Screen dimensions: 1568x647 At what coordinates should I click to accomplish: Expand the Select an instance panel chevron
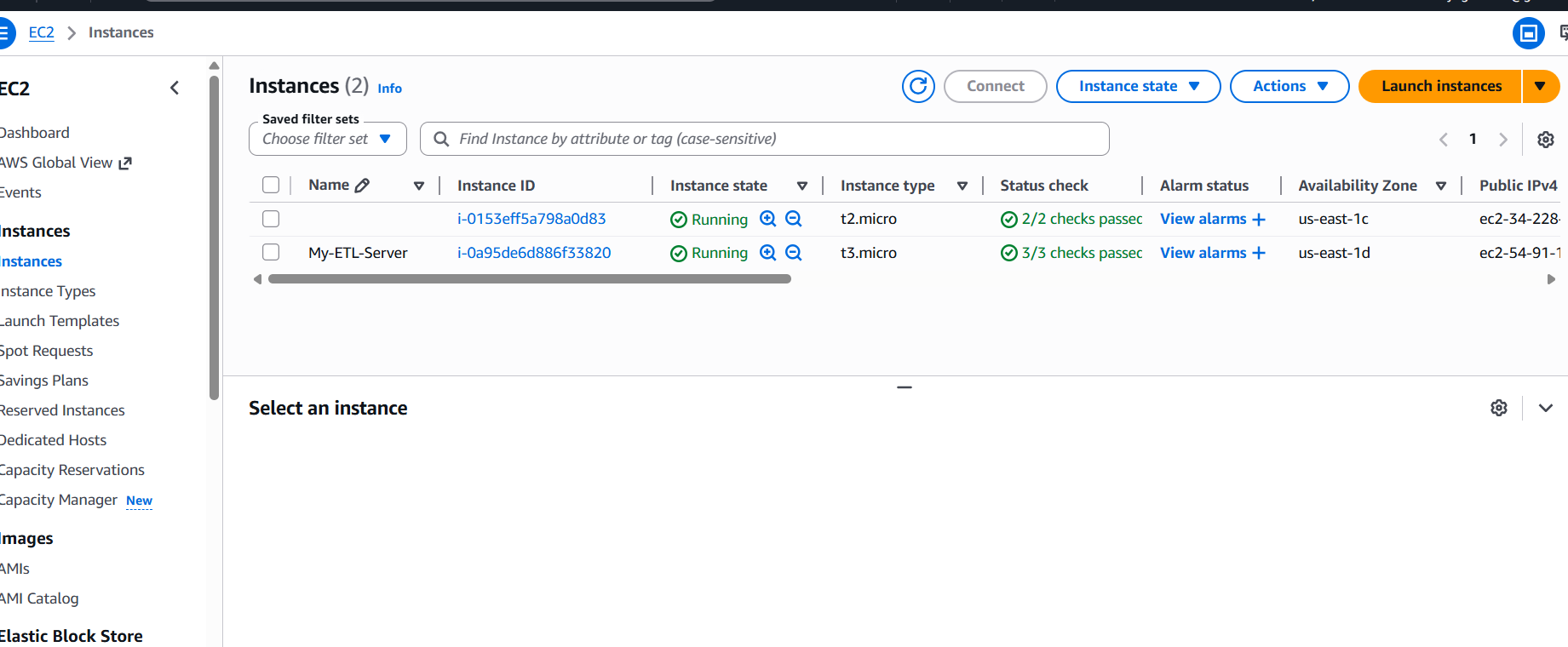(1546, 408)
